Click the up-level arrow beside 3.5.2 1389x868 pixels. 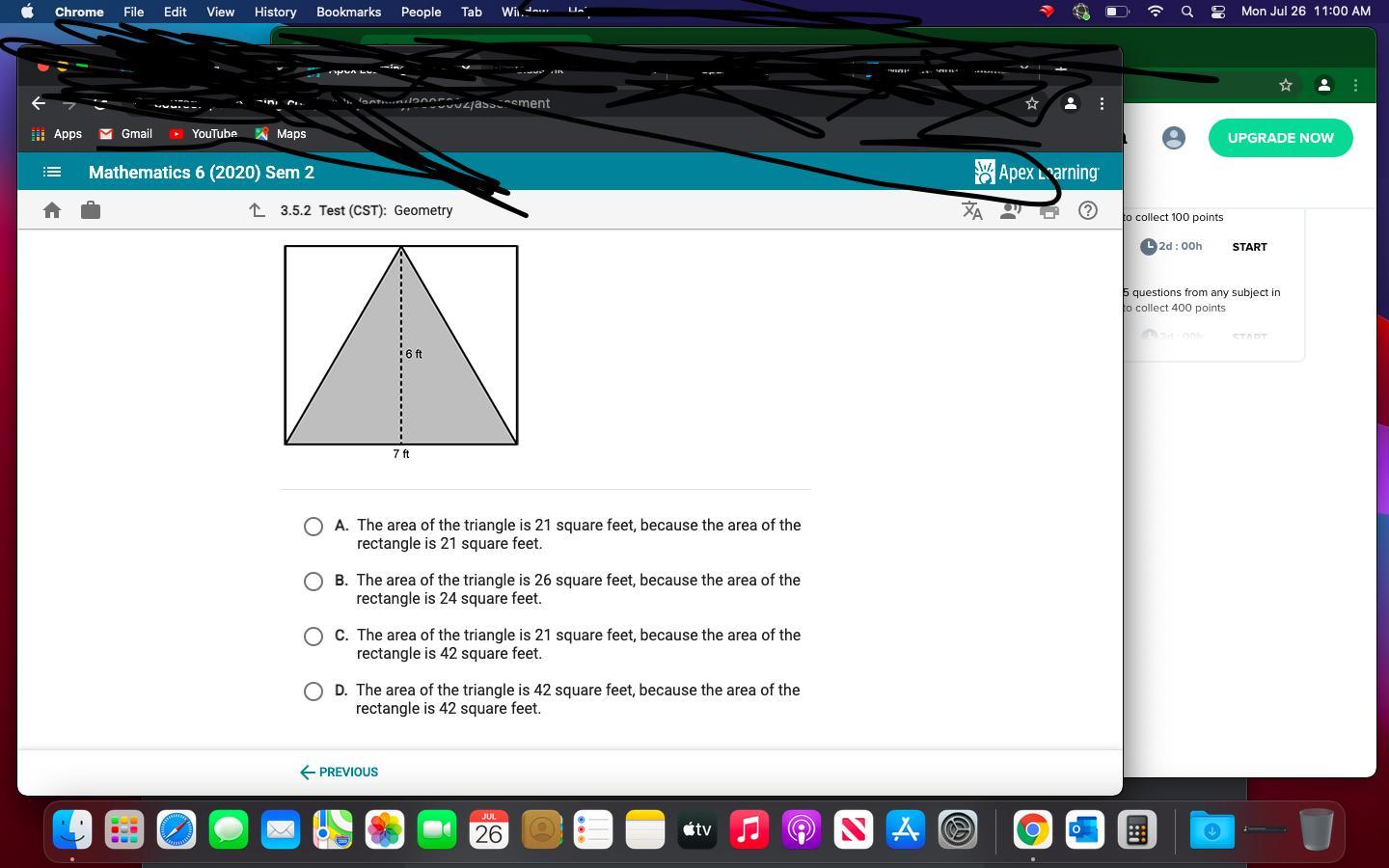[257, 210]
